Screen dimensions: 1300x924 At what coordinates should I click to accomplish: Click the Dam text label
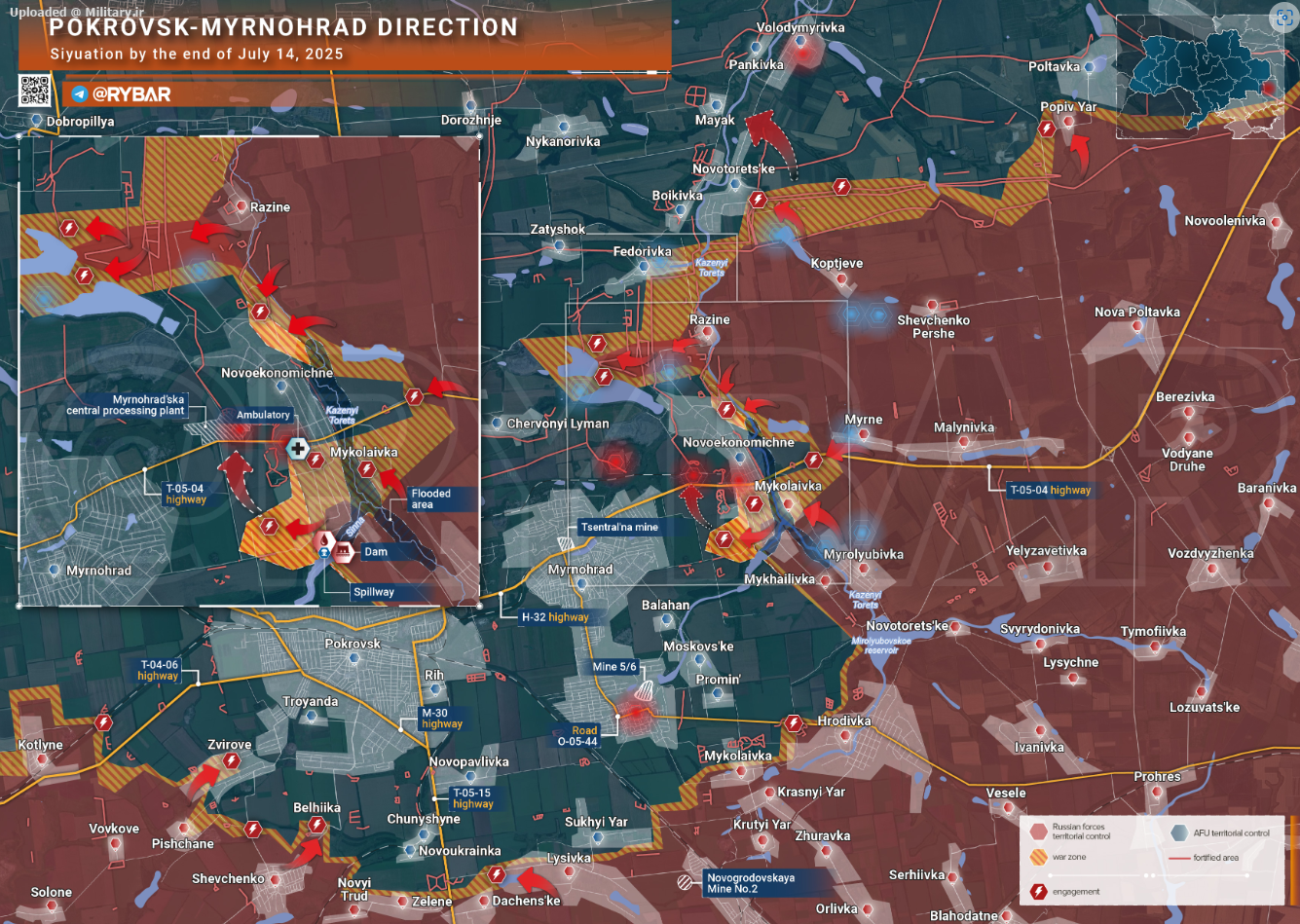coord(375,552)
